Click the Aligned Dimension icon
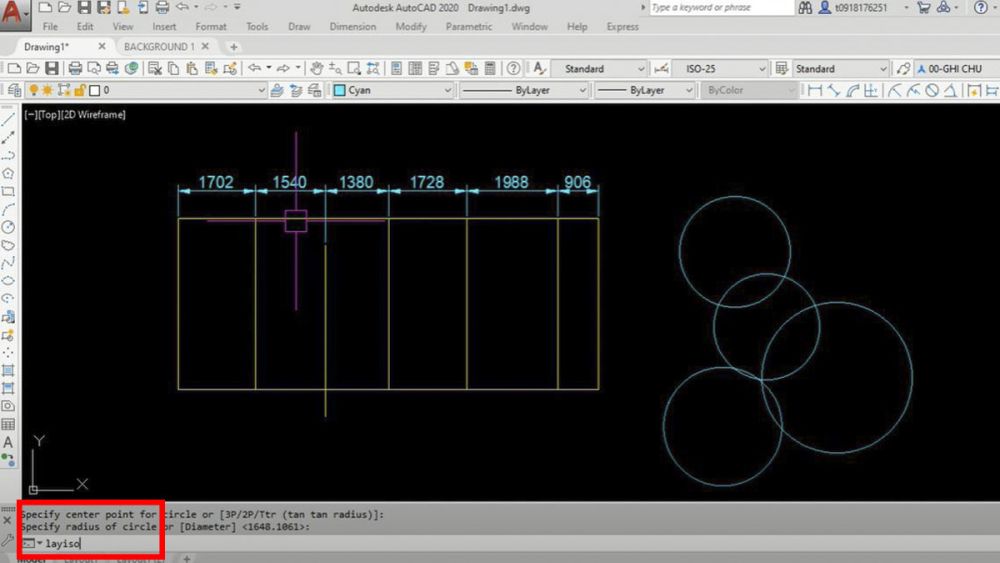The width and height of the screenshot is (1000, 563). pyautogui.click(x=834, y=91)
